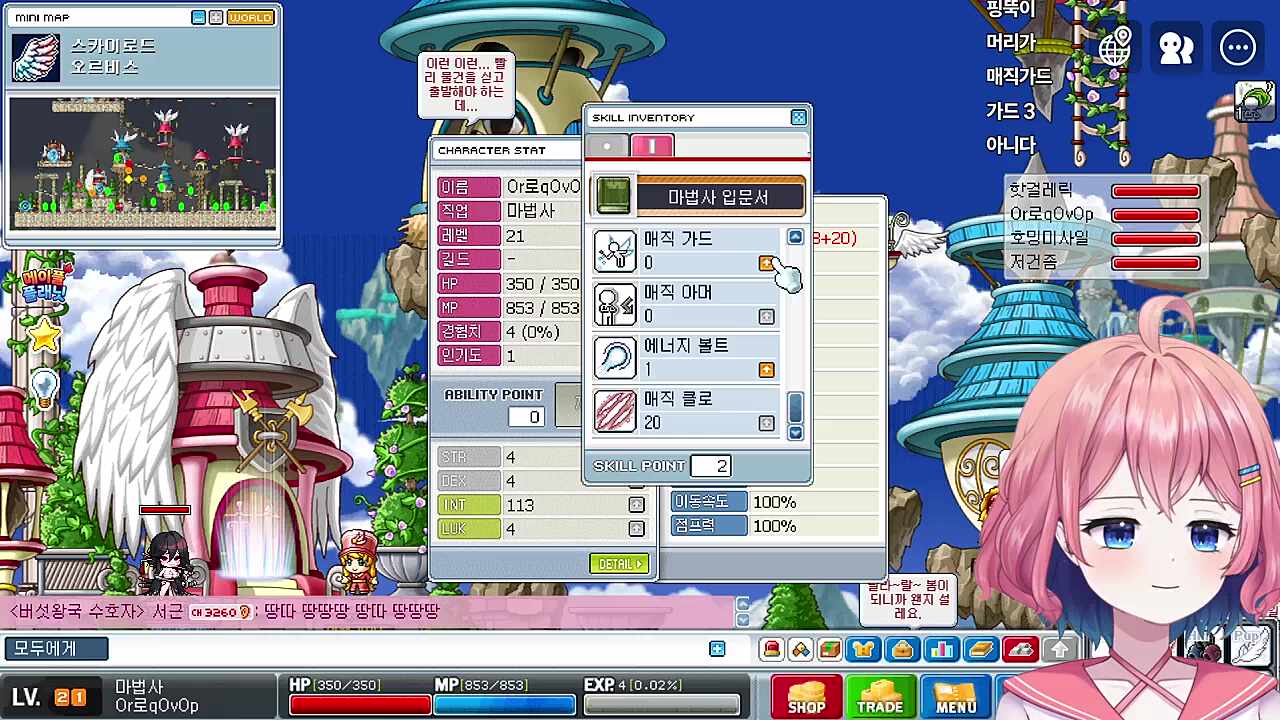
Task: Open the Trade market button
Action: pyautogui.click(x=880, y=696)
